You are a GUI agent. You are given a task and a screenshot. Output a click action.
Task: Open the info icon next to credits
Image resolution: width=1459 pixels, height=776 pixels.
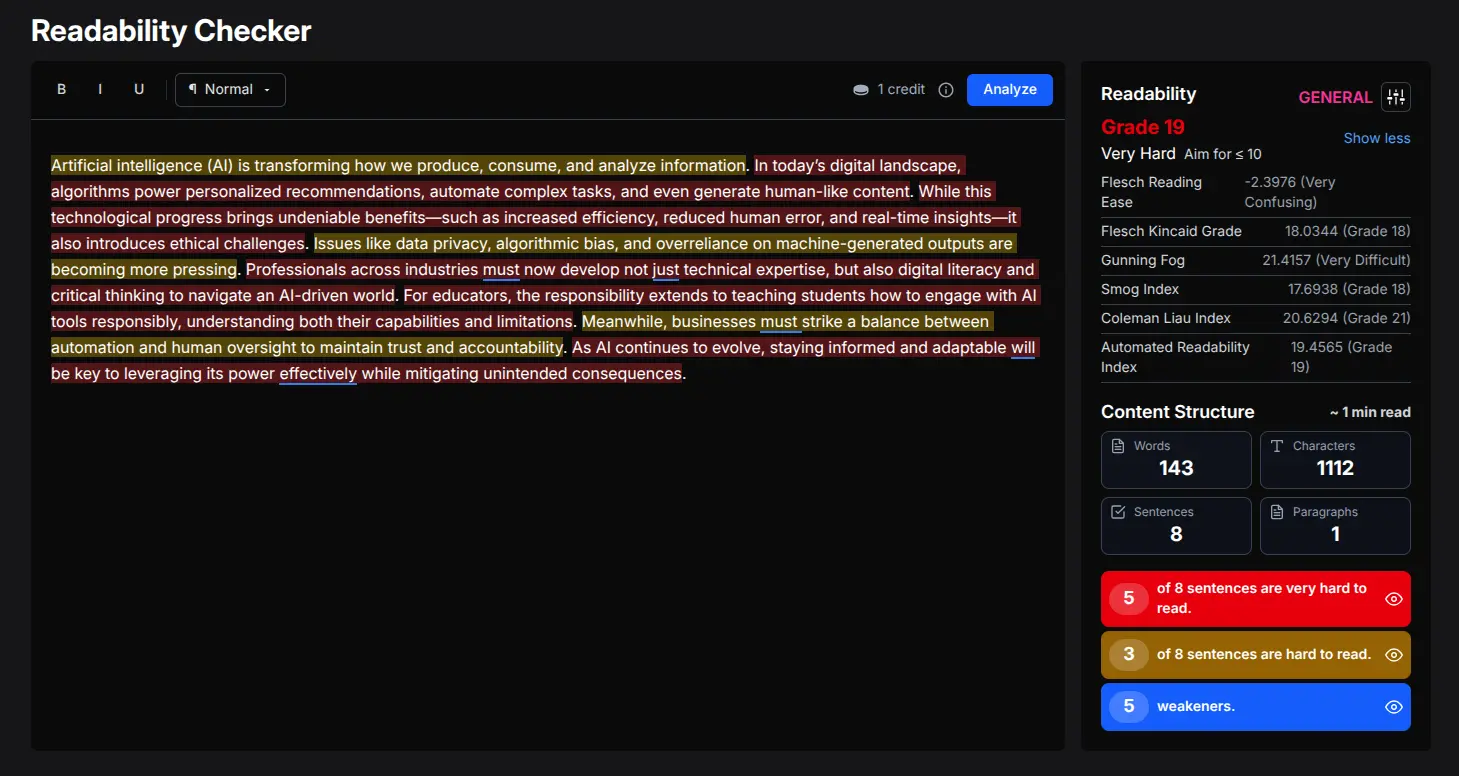pyautogui.click(x=946, y=89)
